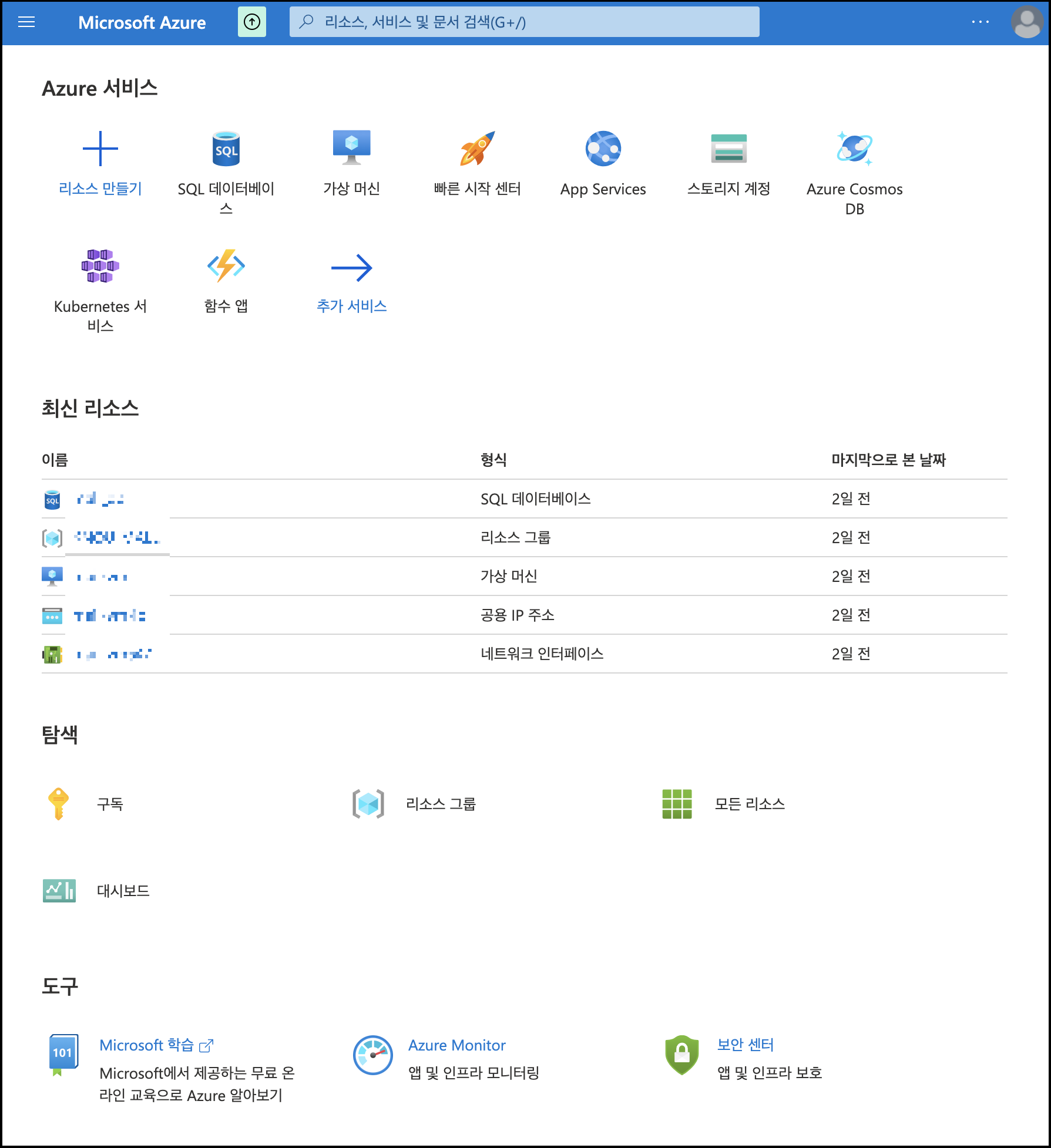
Task: Open the Azure Monitor link
Action: [456, 1045]
